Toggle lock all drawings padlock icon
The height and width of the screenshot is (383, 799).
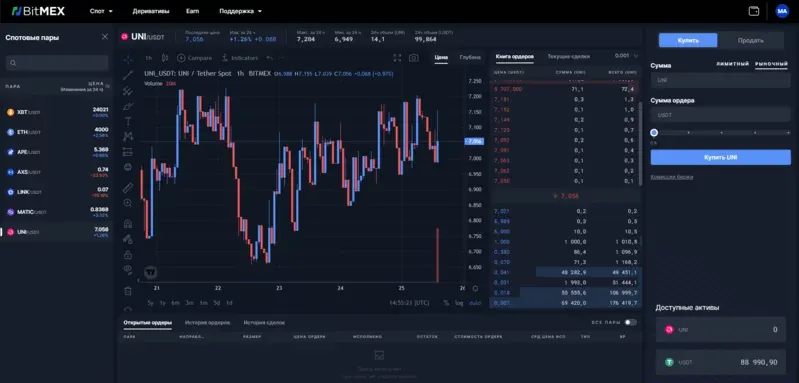coord(128,254)
